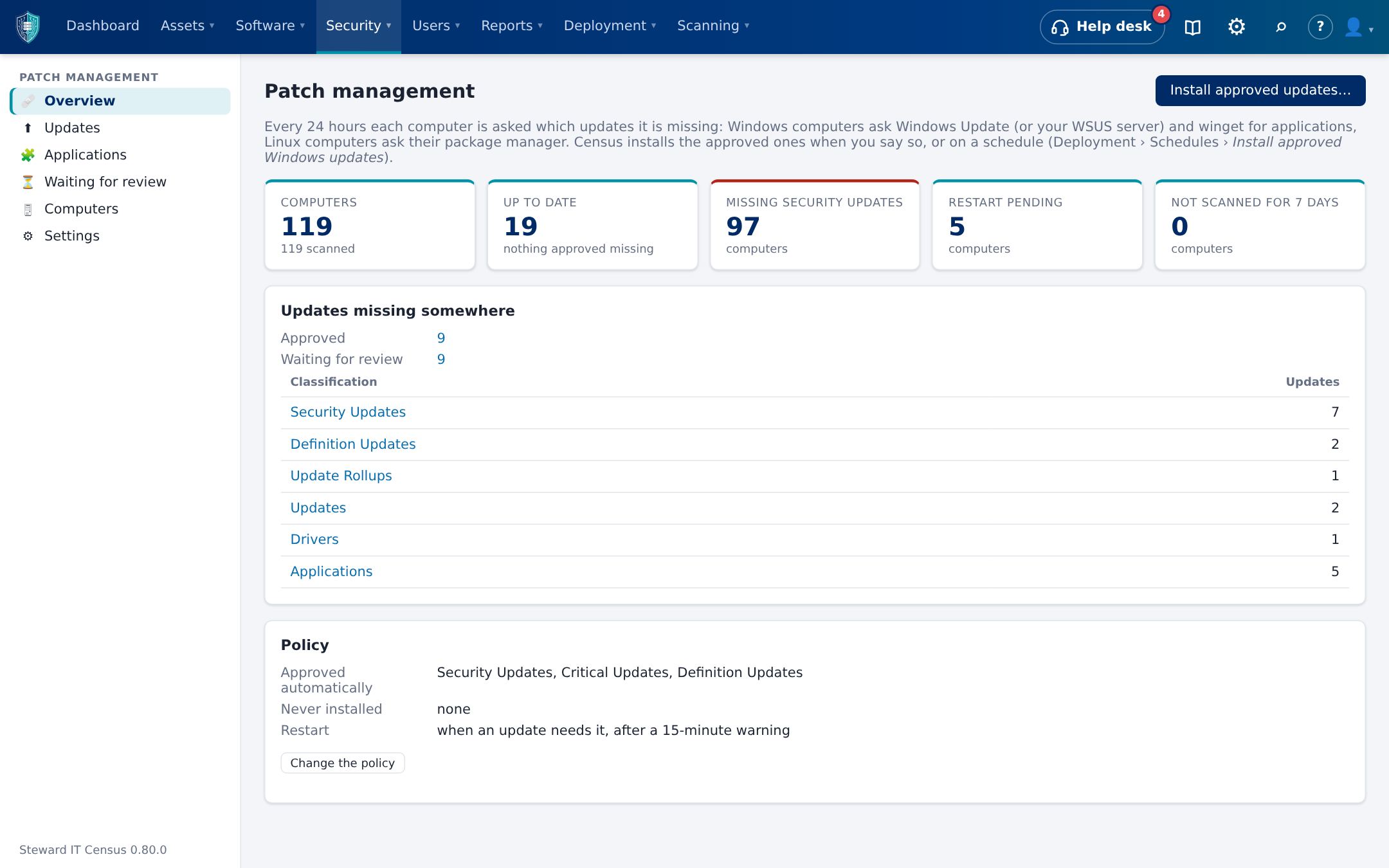Viewport: 1389px width, 868px height.
Task: Click the Steward IT Census shield logo
Action: [28, 27]
